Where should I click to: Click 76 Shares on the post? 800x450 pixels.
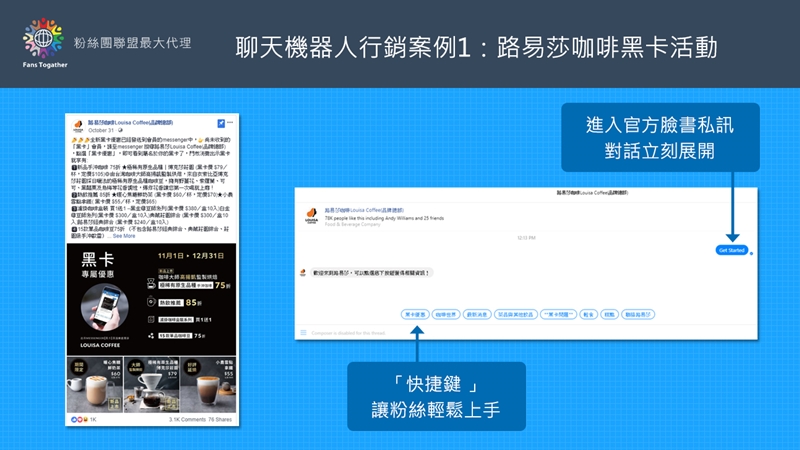click(220, 419)
